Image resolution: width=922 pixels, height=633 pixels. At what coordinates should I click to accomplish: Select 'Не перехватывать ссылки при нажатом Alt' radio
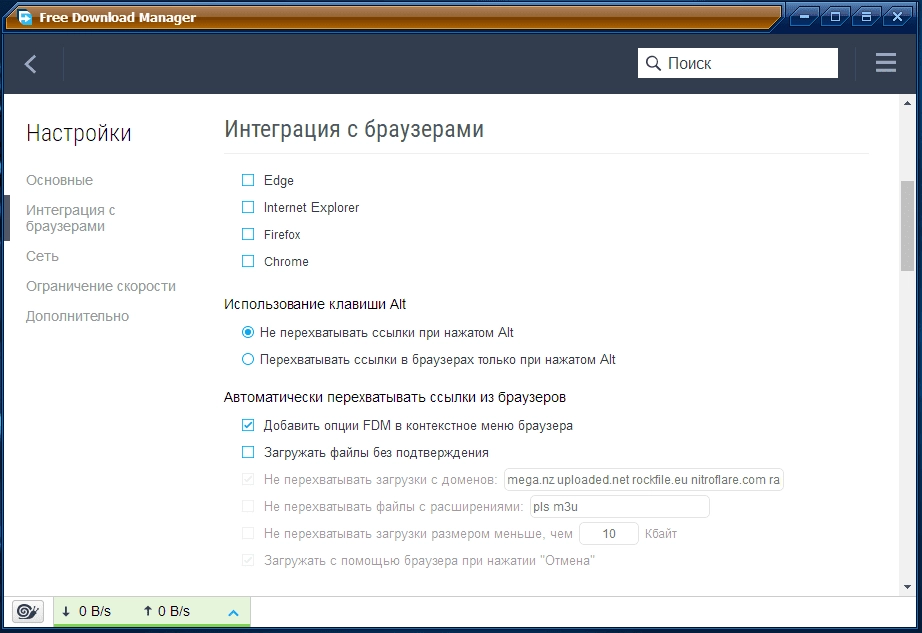coord(248,332)
